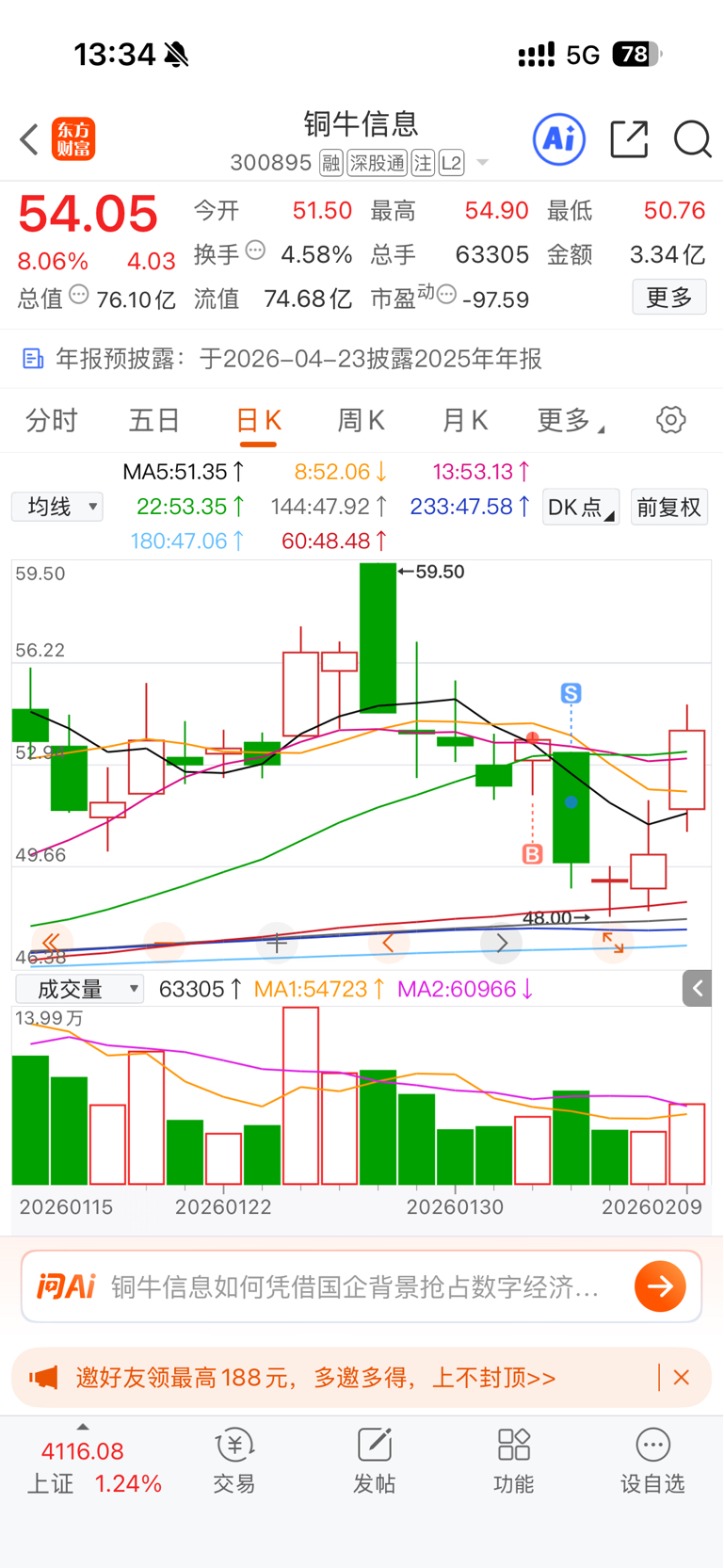The height and width of the screenshot is (1568, 724).
Task: Tap info icon beside 总值
Action: click(79, 295)
